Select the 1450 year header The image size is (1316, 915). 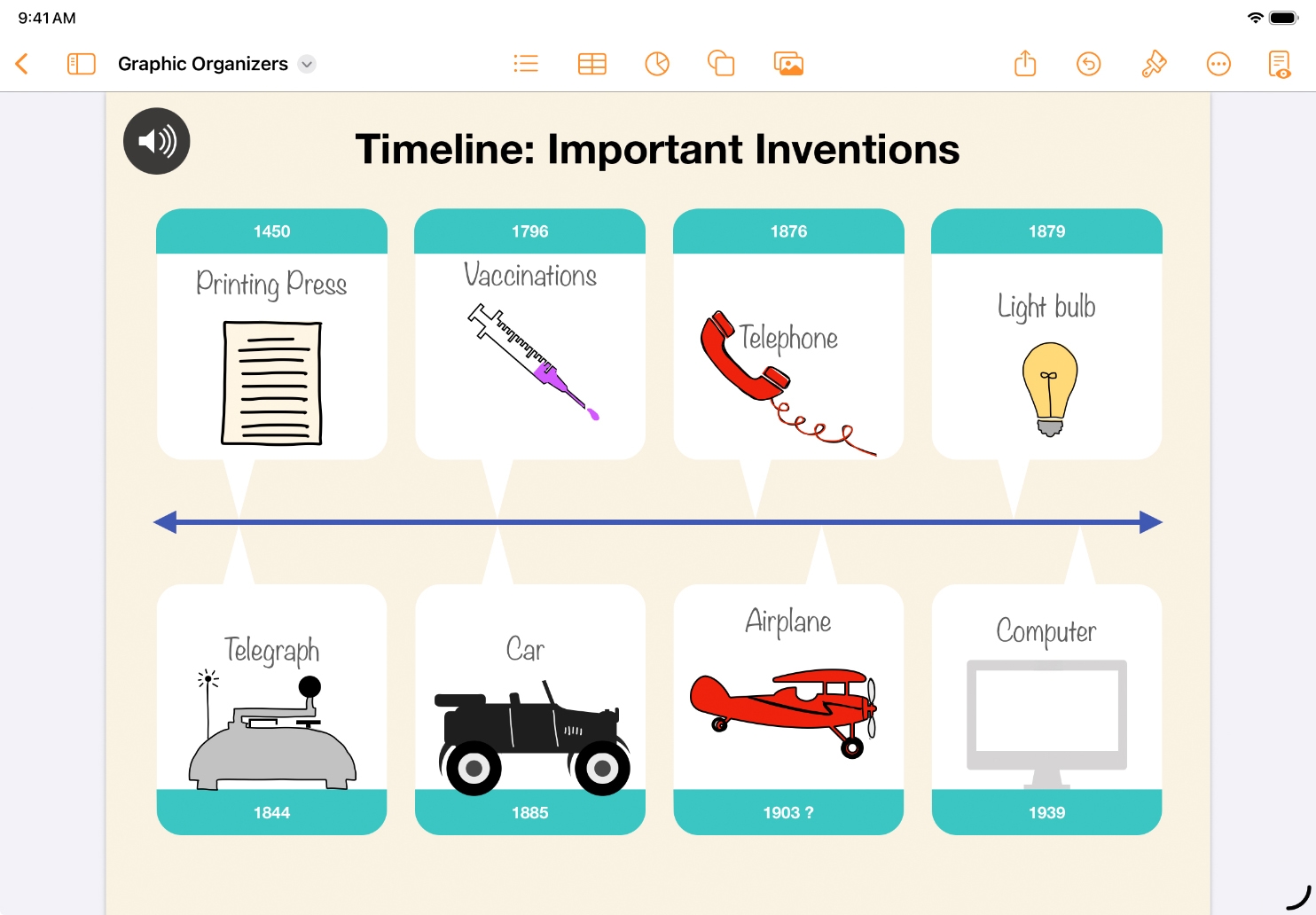(271, 231)
